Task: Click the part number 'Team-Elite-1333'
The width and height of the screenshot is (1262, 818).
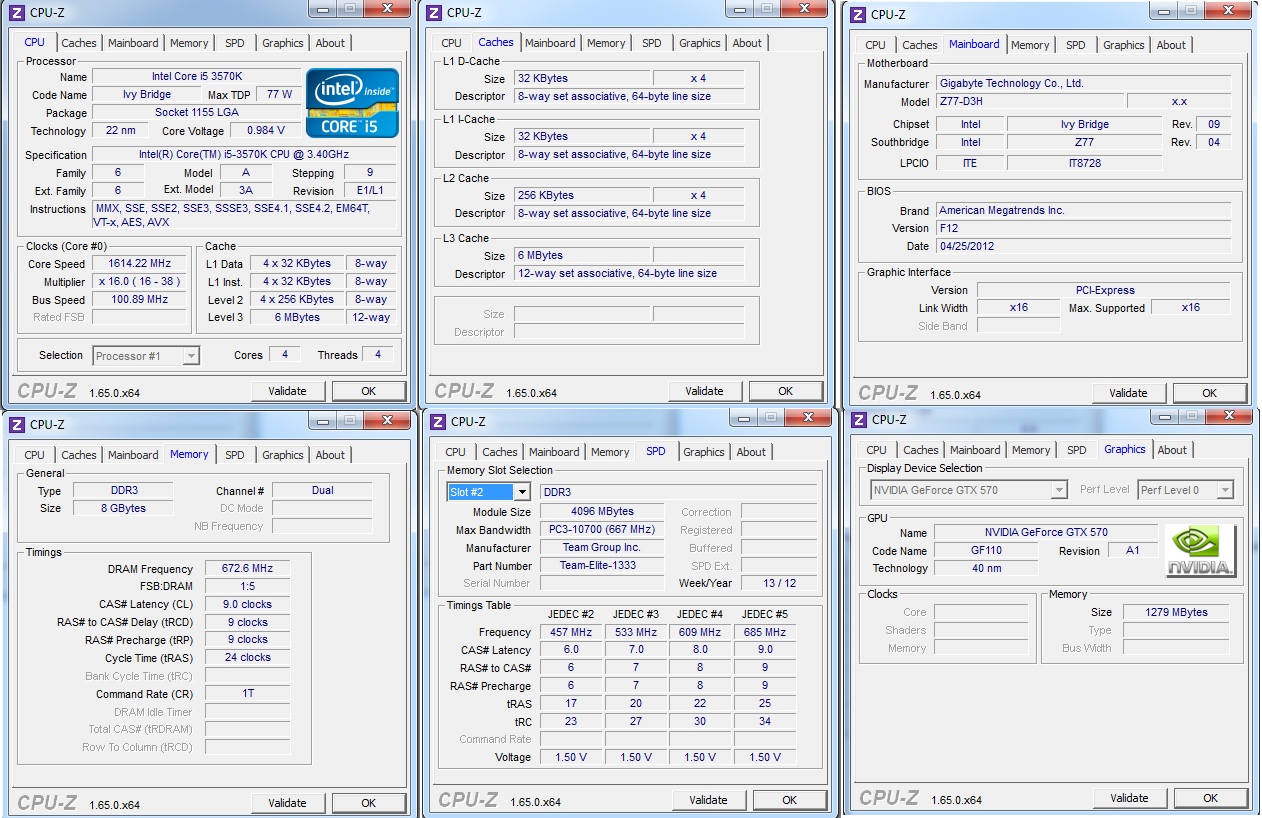Action: [x=602, y=566]
